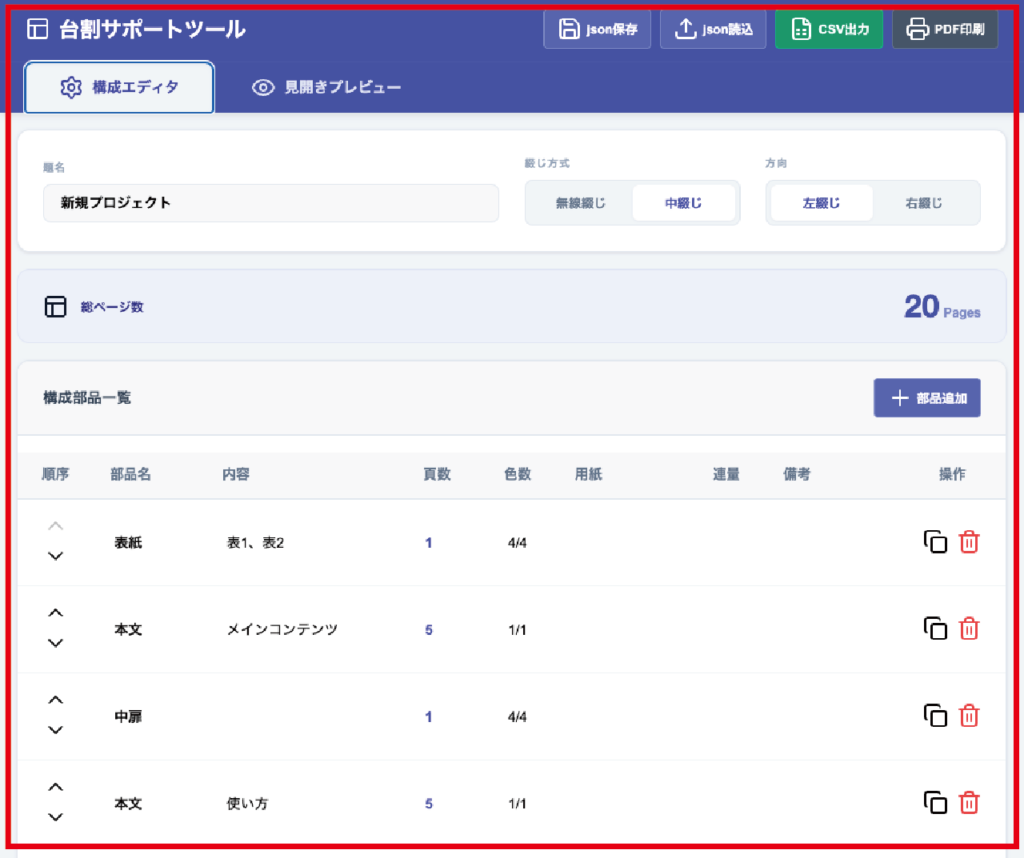Screen dimensions: 1024x858
Task: Select 無線綴じ binding method
Action: click(580, 203)
